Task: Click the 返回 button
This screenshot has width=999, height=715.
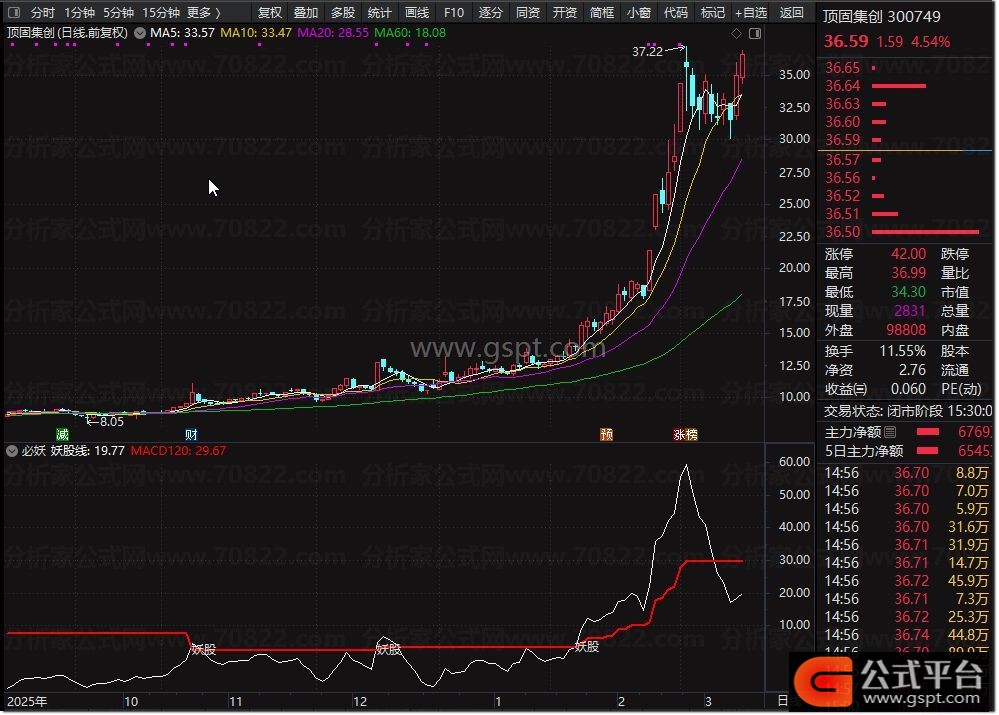Action: click(x=791, y=13)
